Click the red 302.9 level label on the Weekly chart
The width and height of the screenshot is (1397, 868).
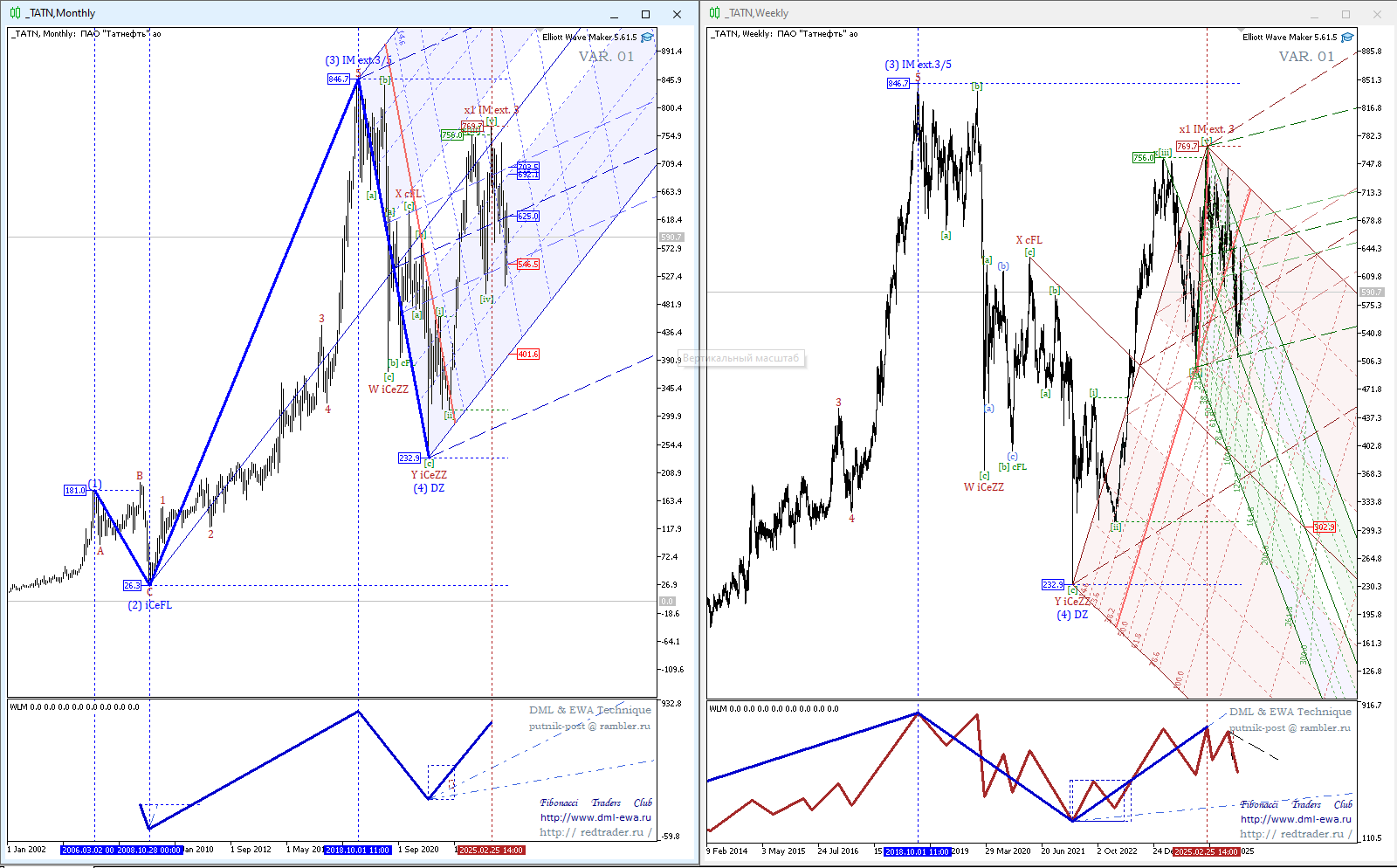[x=1324, y=527]
